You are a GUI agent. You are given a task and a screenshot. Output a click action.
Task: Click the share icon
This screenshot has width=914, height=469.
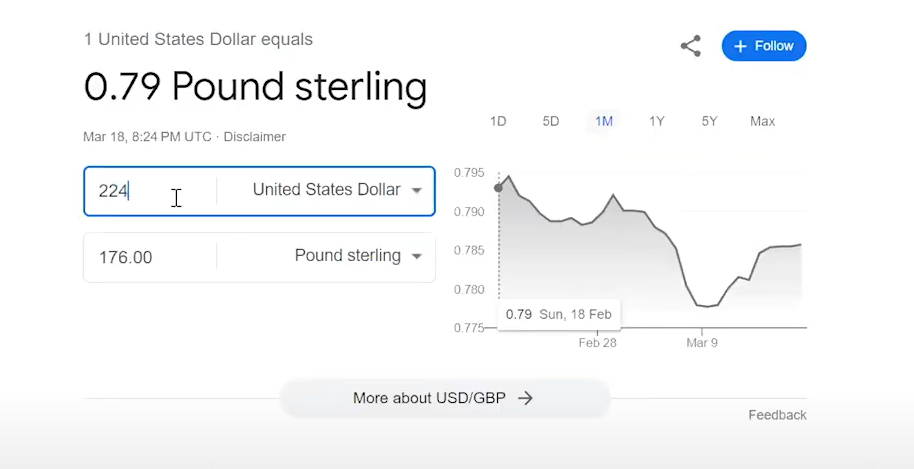[691, 46]
